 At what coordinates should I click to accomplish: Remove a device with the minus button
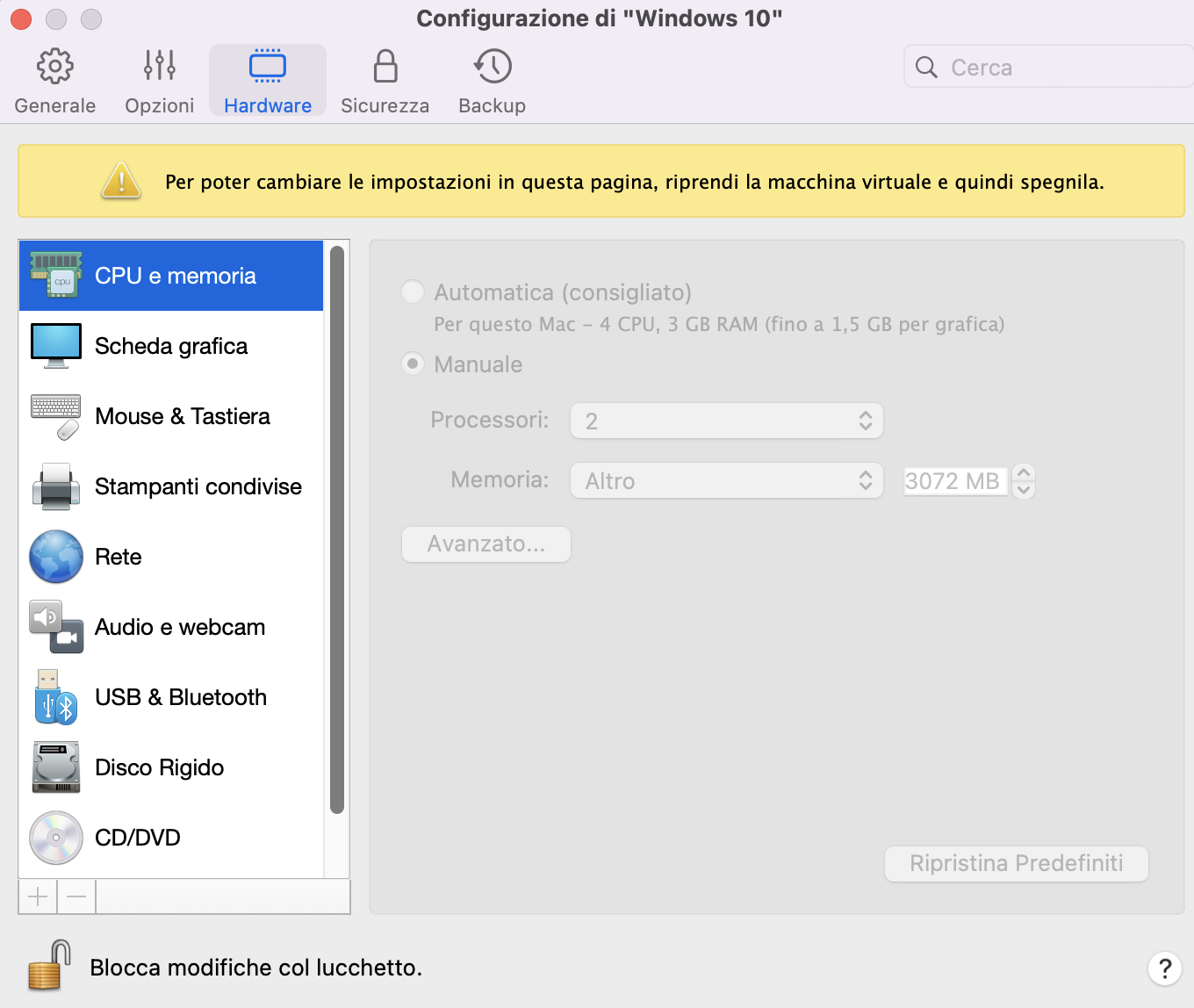pyautogui.click(x=76, y=896)
